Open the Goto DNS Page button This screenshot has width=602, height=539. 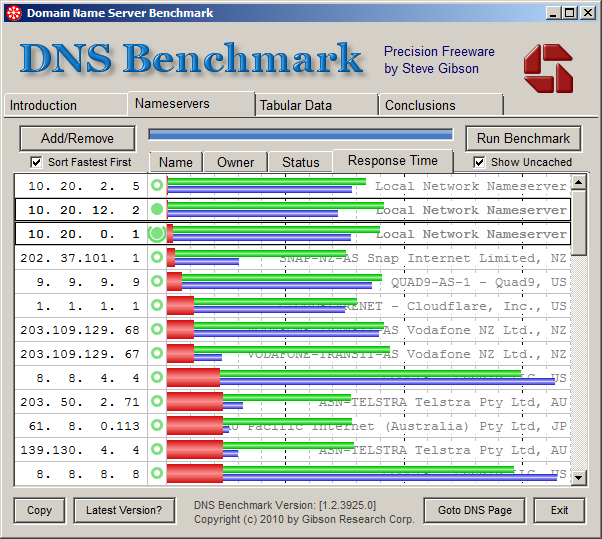click(x=475, y=510)
